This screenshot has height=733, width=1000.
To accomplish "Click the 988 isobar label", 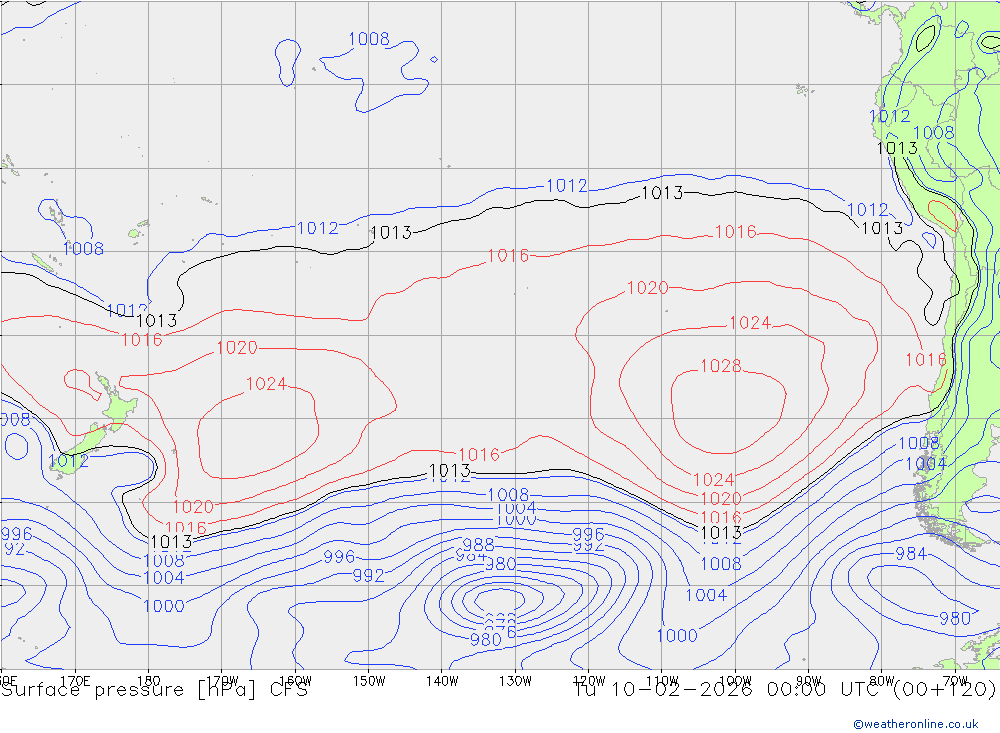I will tap(478, 545).
